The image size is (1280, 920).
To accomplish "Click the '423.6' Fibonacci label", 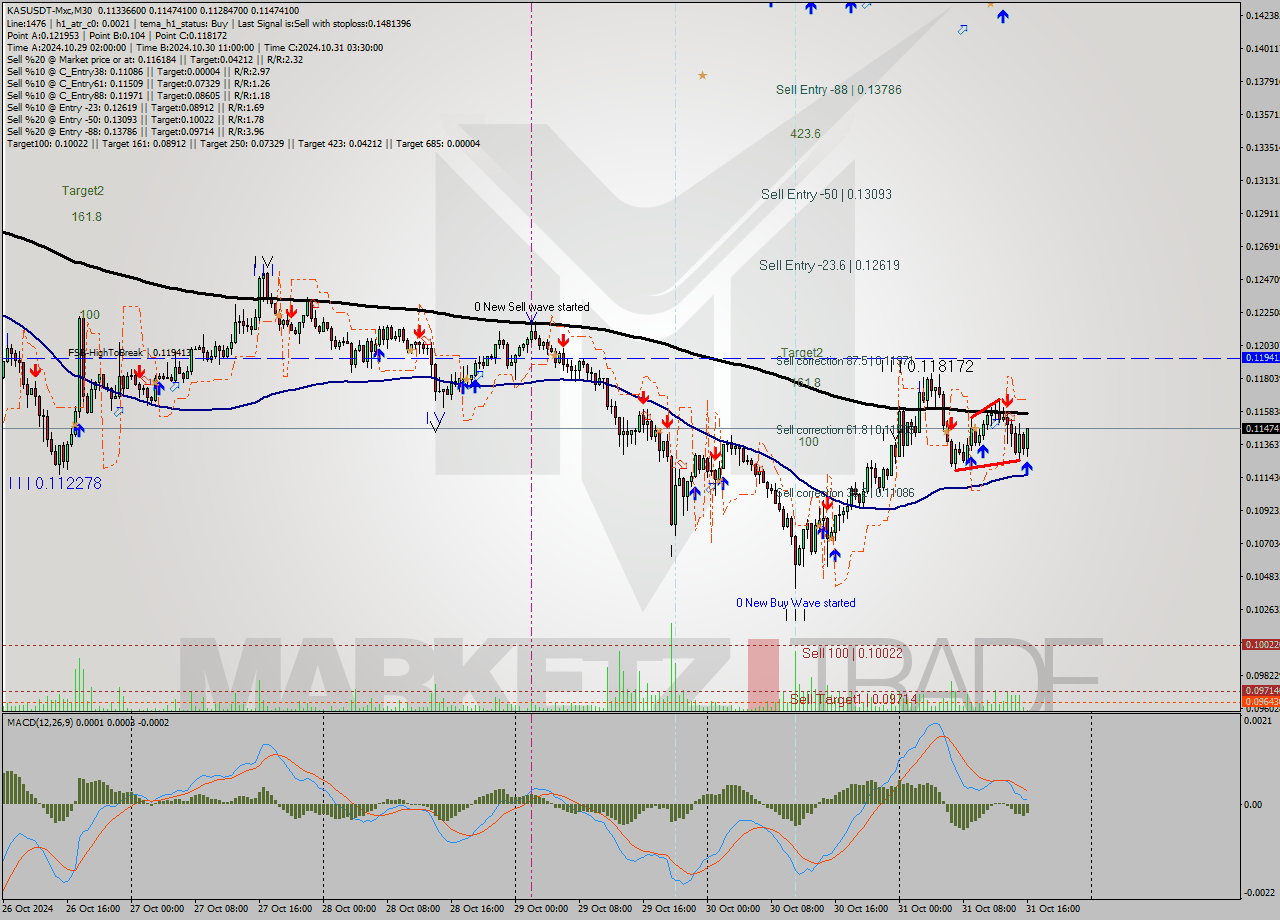I will pos(805,133).
